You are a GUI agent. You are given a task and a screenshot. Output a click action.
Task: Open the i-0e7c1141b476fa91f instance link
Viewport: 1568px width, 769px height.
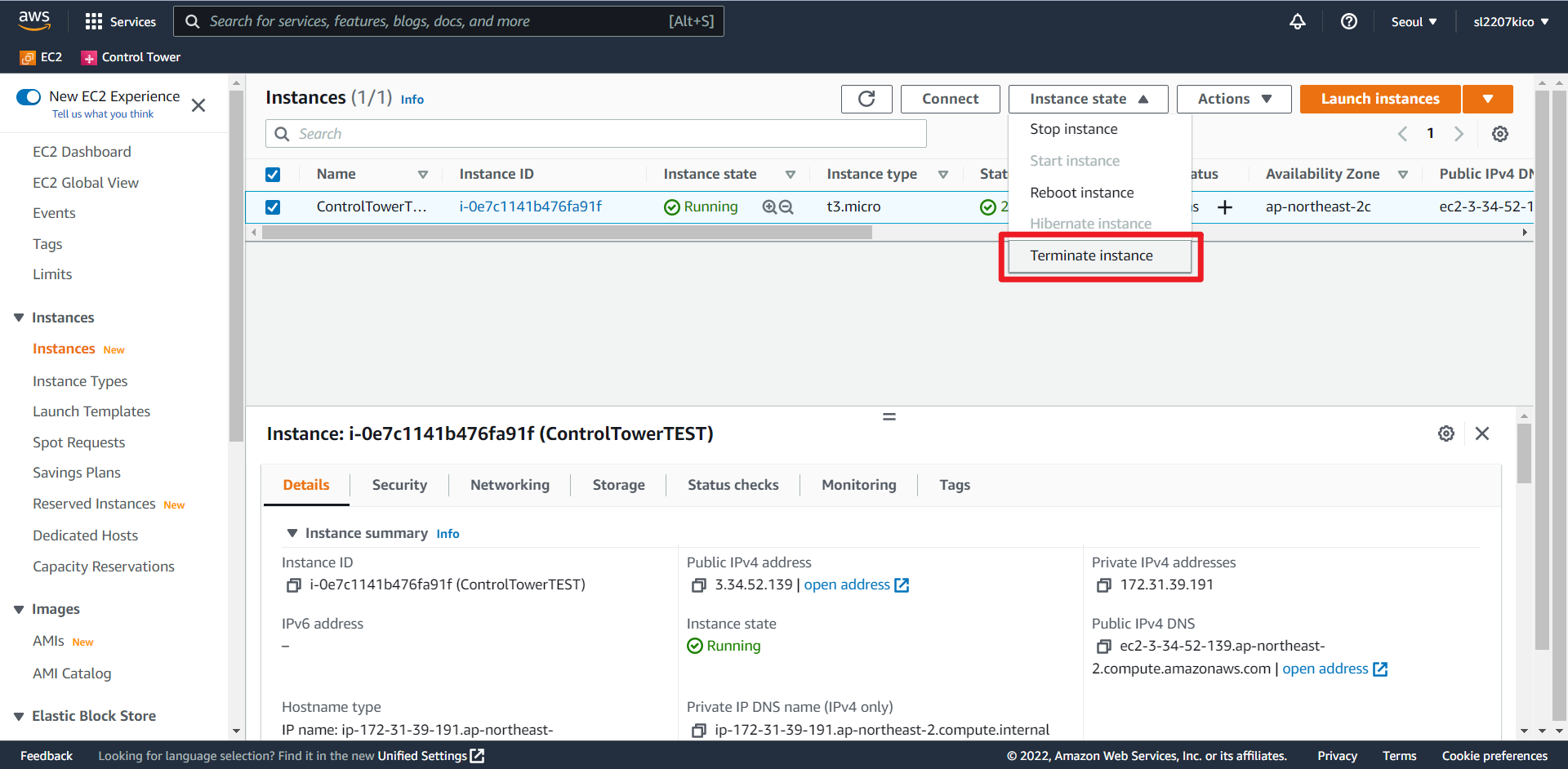coord(531,207)
